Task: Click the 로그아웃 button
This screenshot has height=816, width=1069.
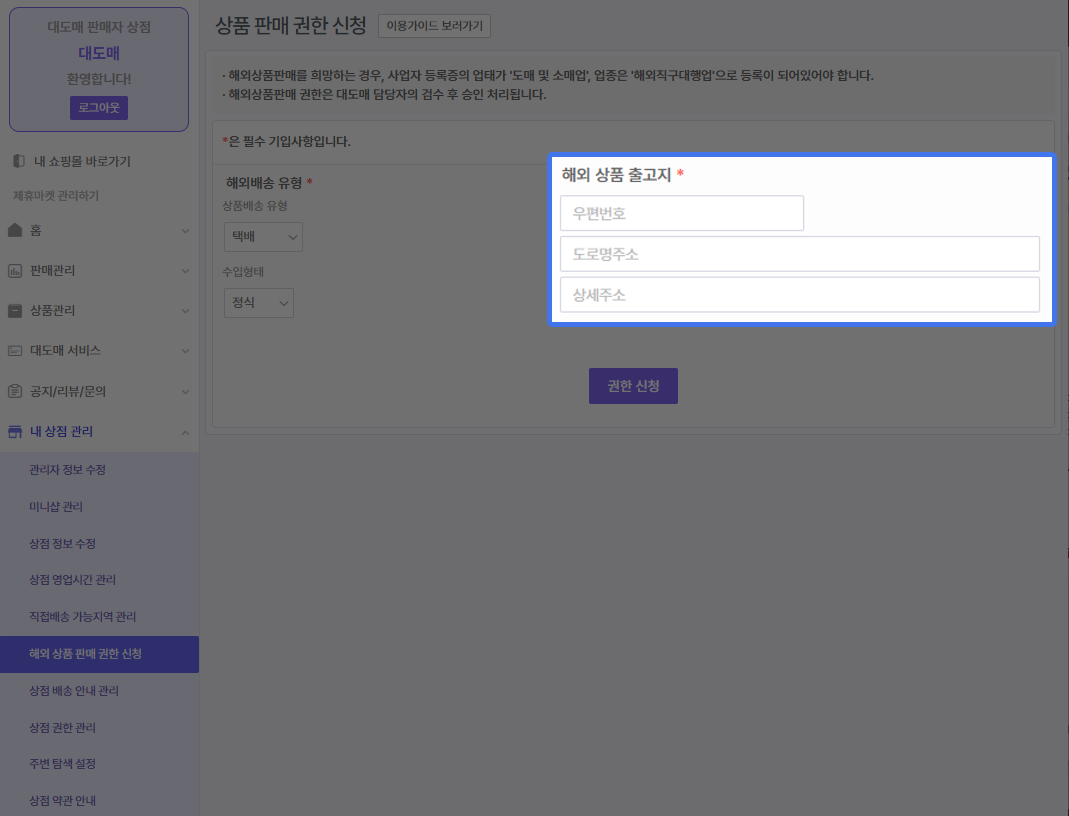Action: (99, 108)
